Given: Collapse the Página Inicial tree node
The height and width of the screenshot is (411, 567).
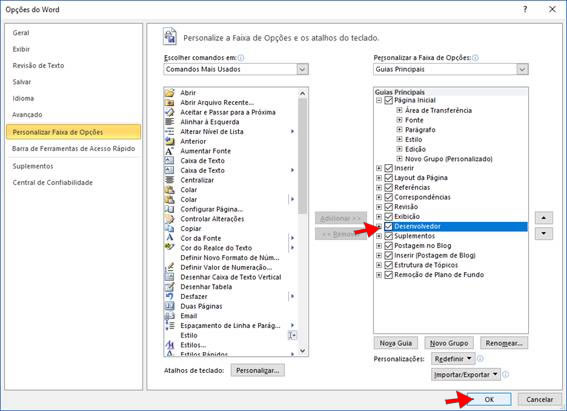Looking at the screenshot, I should point(379,100).
